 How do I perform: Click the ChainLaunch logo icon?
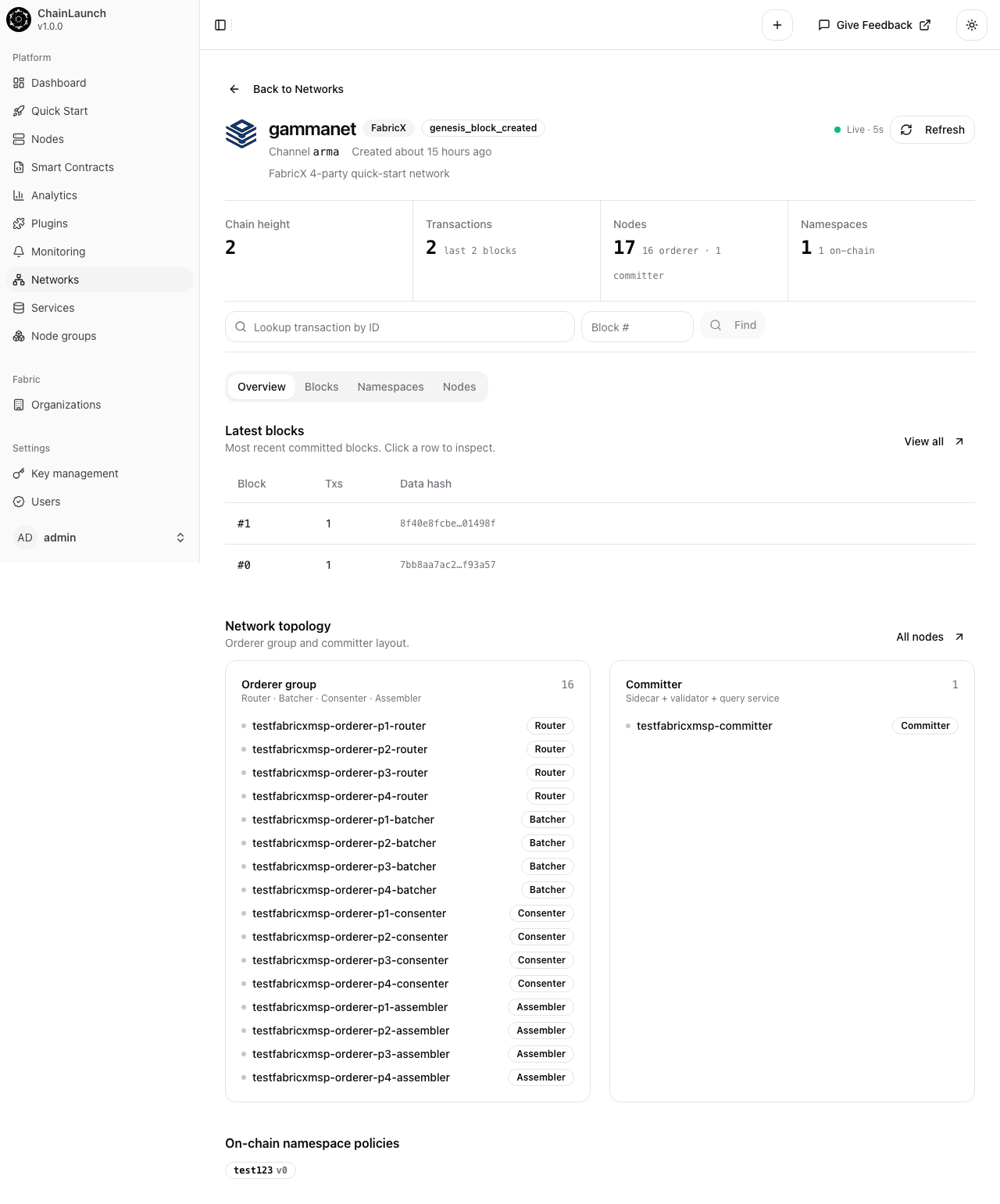pyautogui.click(x=18, y=20)
